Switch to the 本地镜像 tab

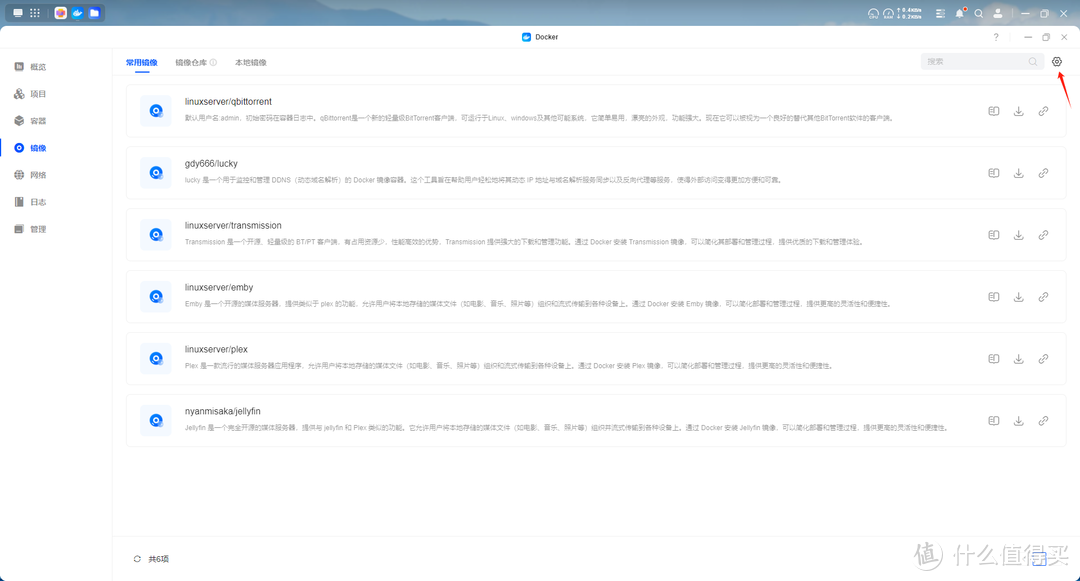[x=251, y=63]
